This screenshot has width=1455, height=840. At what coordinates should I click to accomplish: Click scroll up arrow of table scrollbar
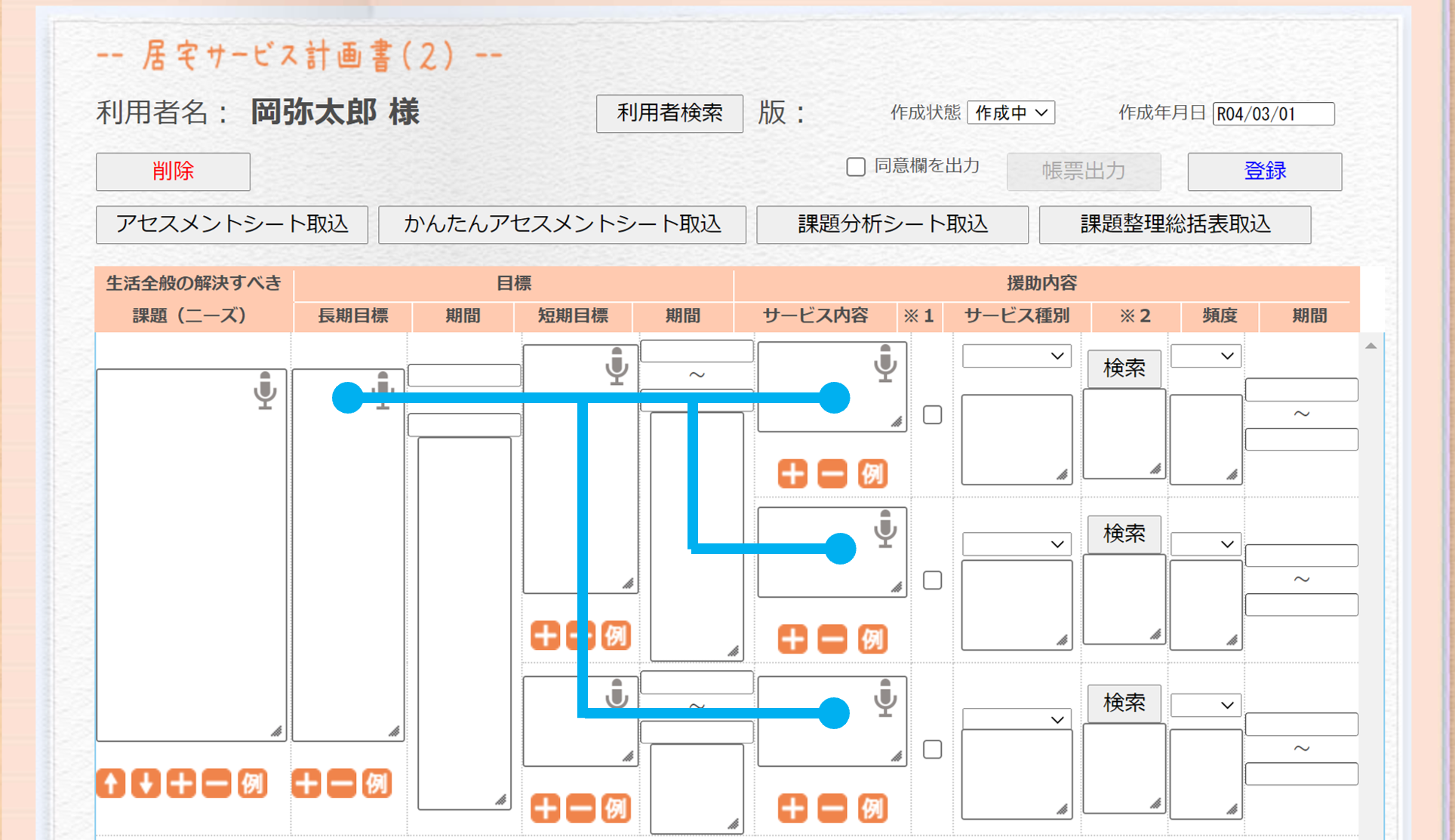click(1370, 346)
